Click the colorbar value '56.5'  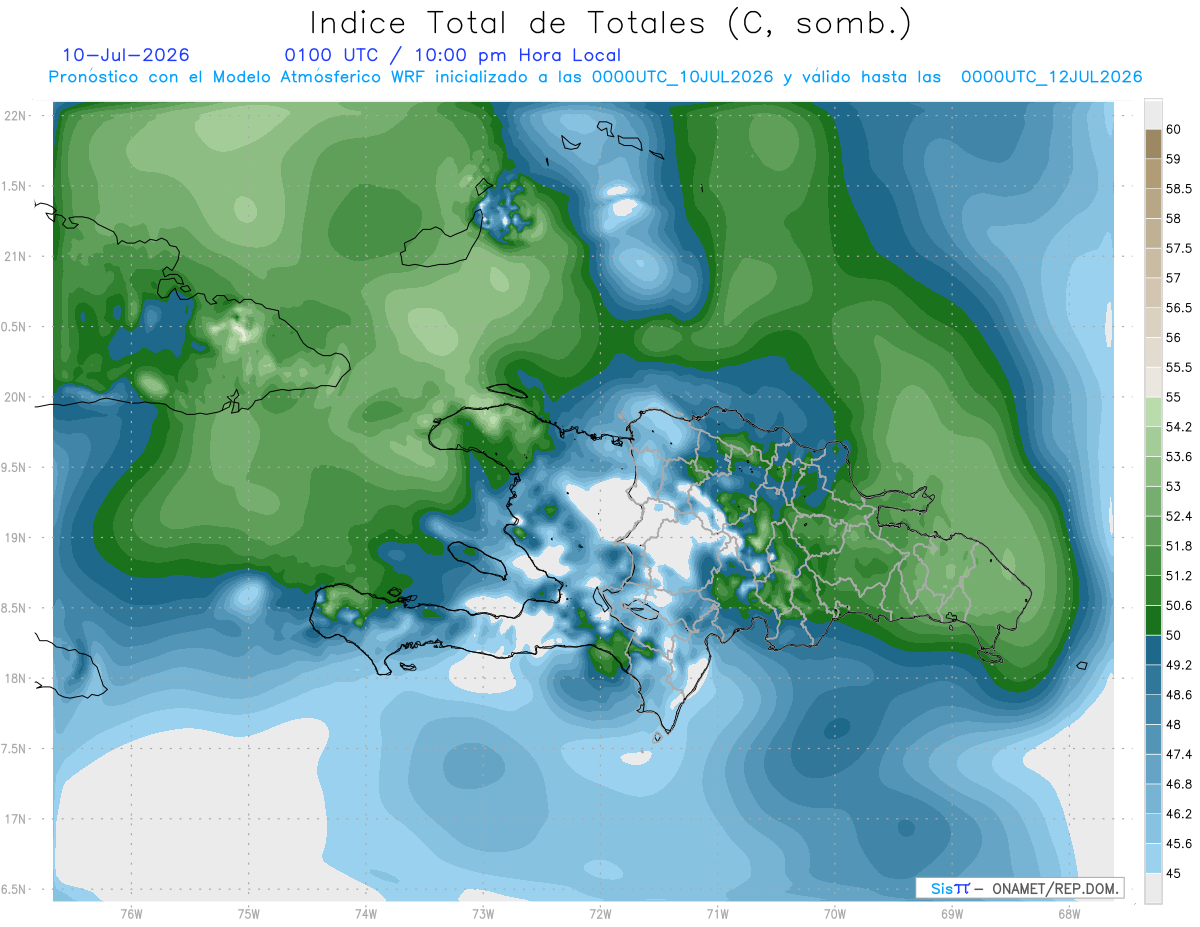(1178, 308)
